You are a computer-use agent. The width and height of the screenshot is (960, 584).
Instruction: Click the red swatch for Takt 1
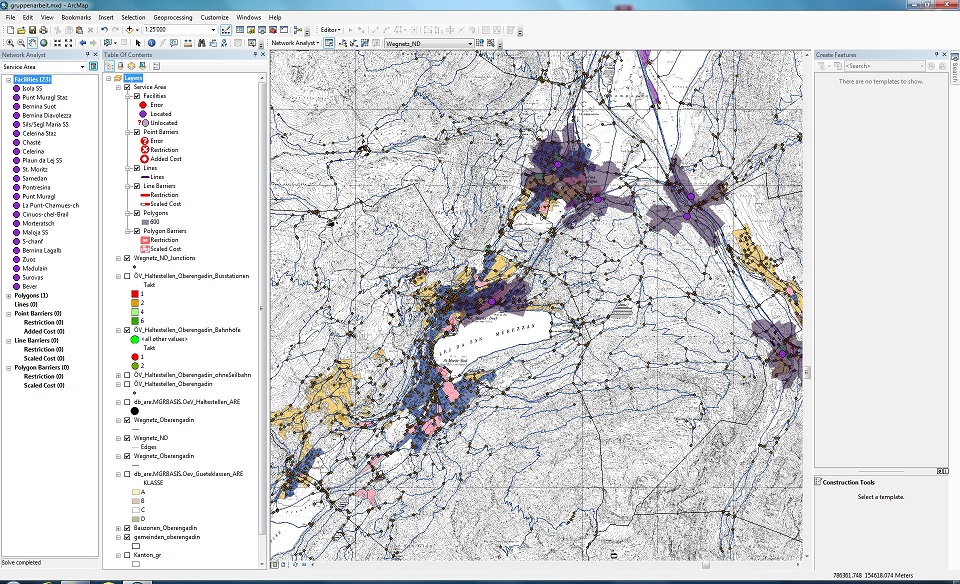point(136,293)
